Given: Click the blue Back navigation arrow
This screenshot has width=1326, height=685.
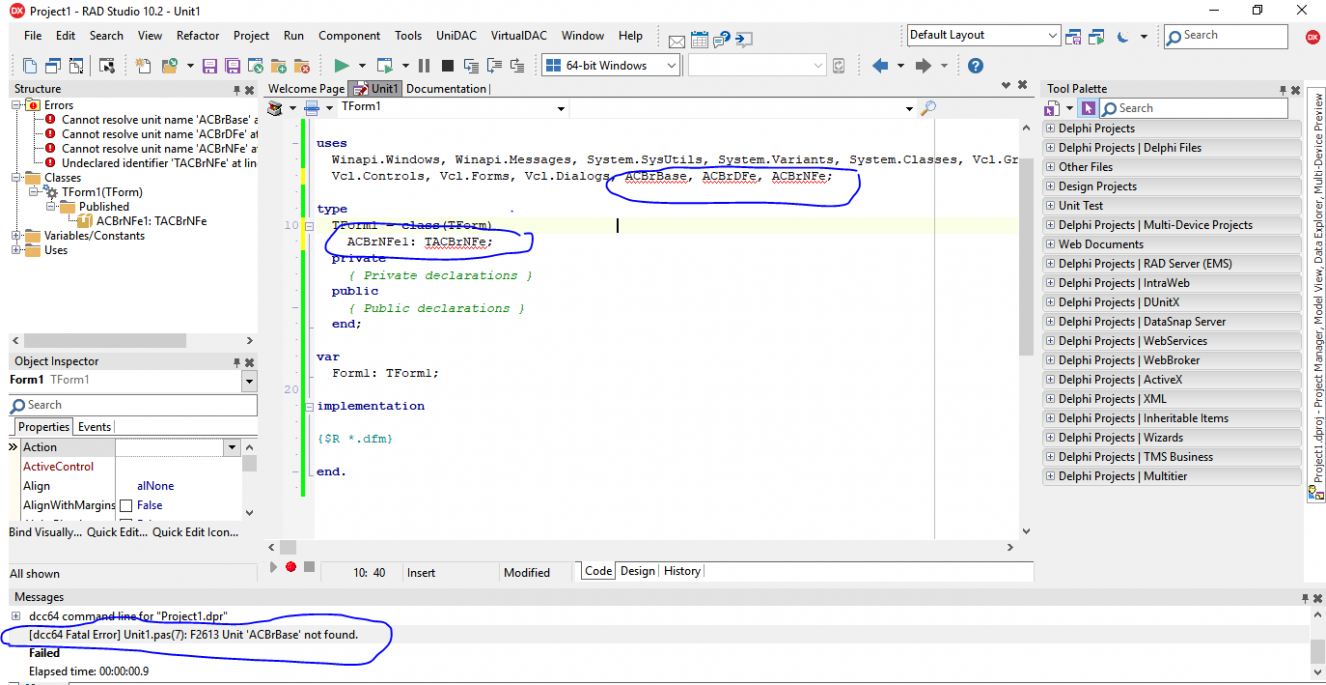Looking at the screenshot, I should tap(880, 65).
